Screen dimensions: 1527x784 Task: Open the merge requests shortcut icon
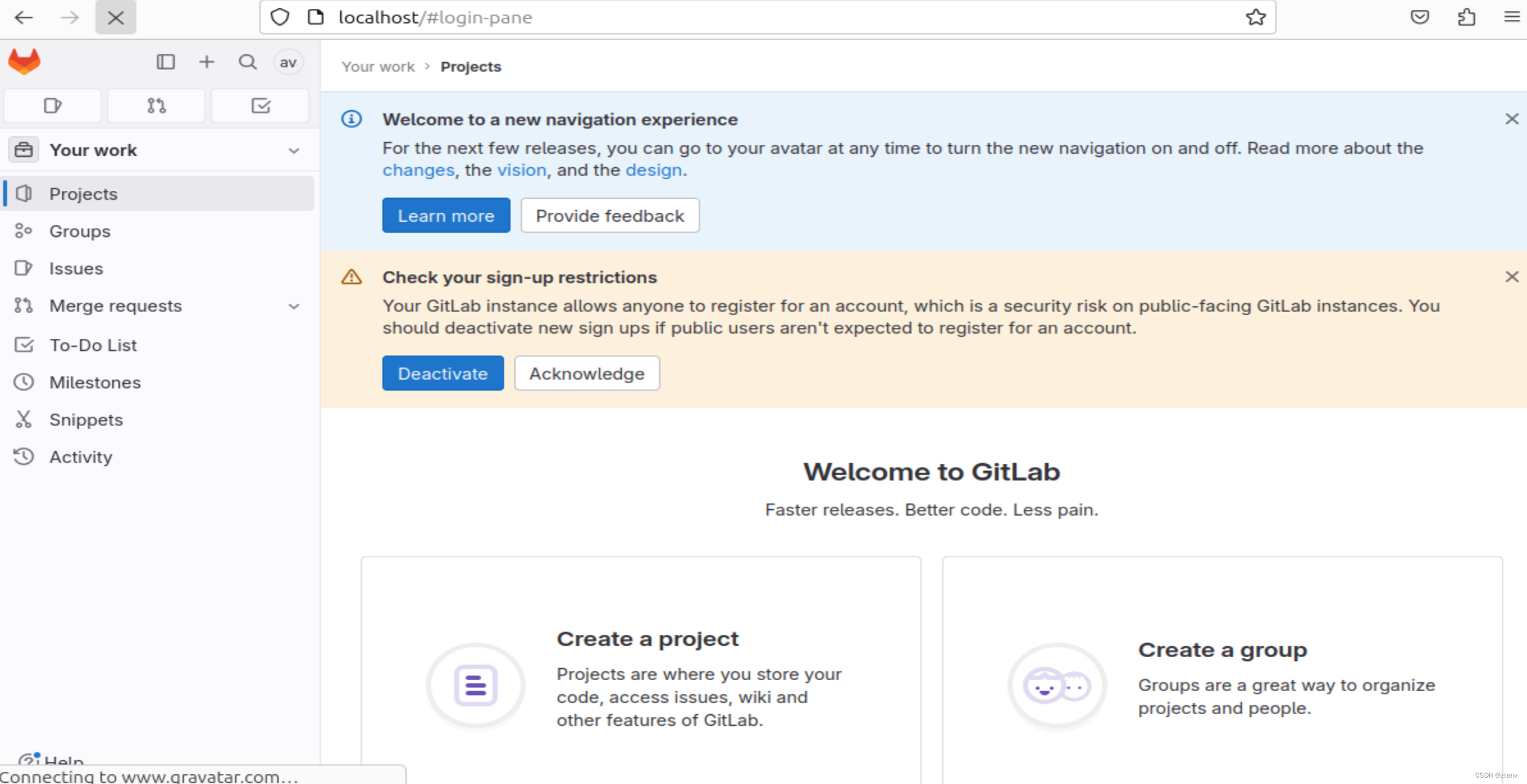(x=156, y=106)
